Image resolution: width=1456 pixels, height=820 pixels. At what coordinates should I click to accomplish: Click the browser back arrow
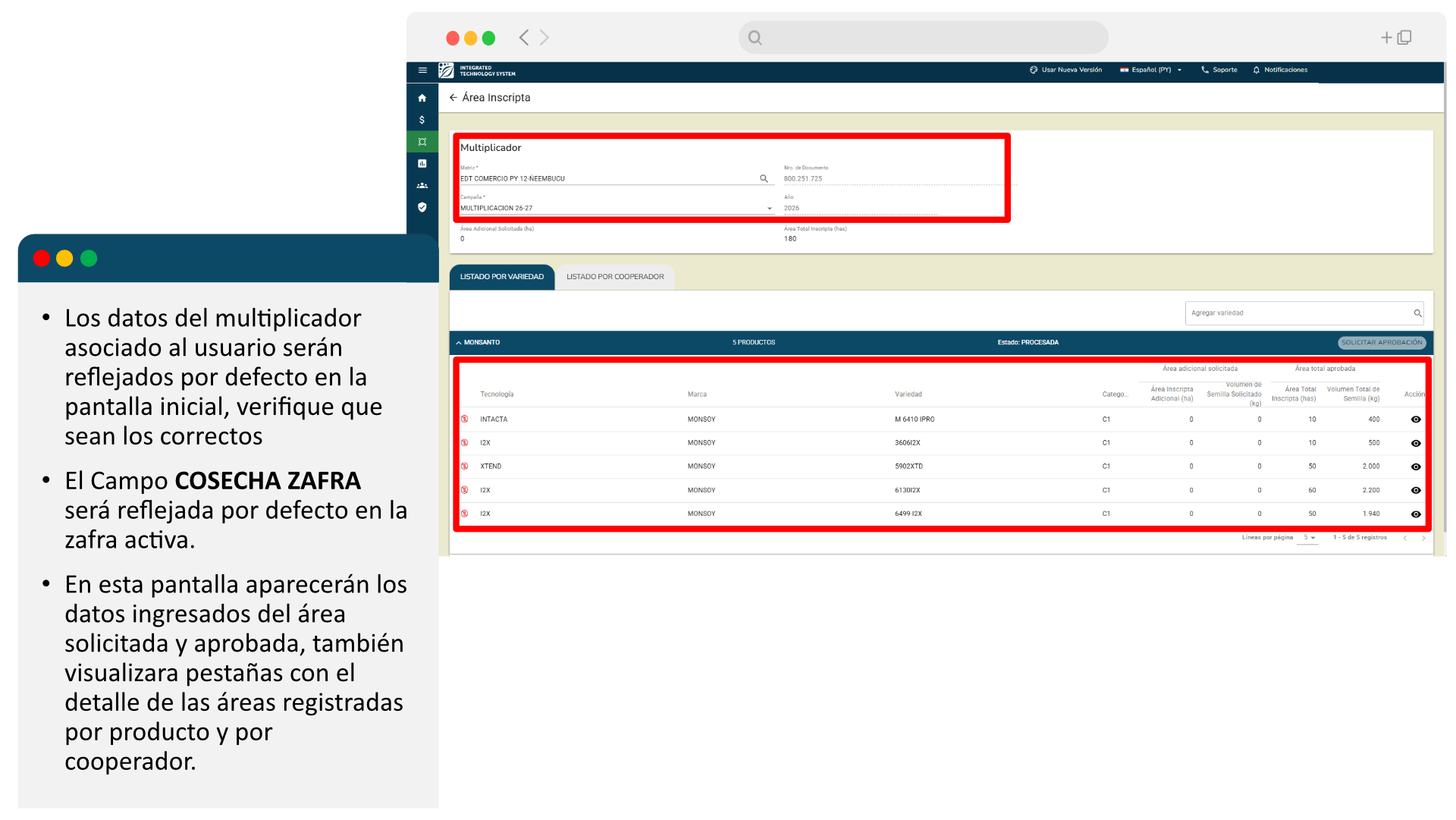point(524,38)
